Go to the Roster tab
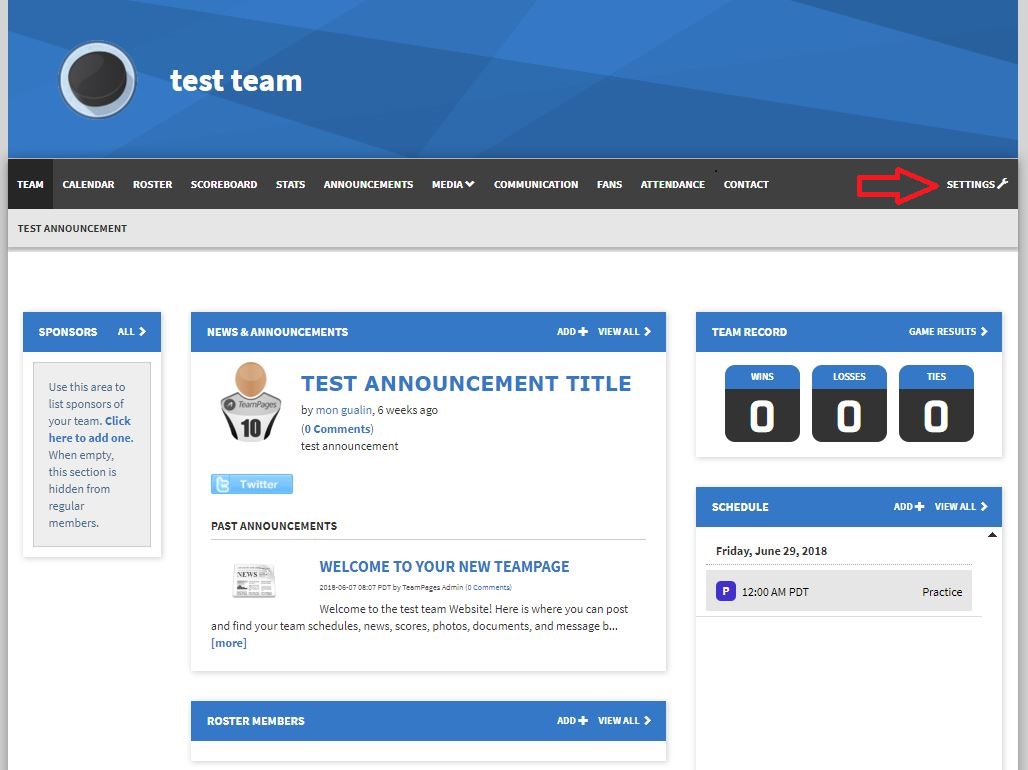 (153, 184)
